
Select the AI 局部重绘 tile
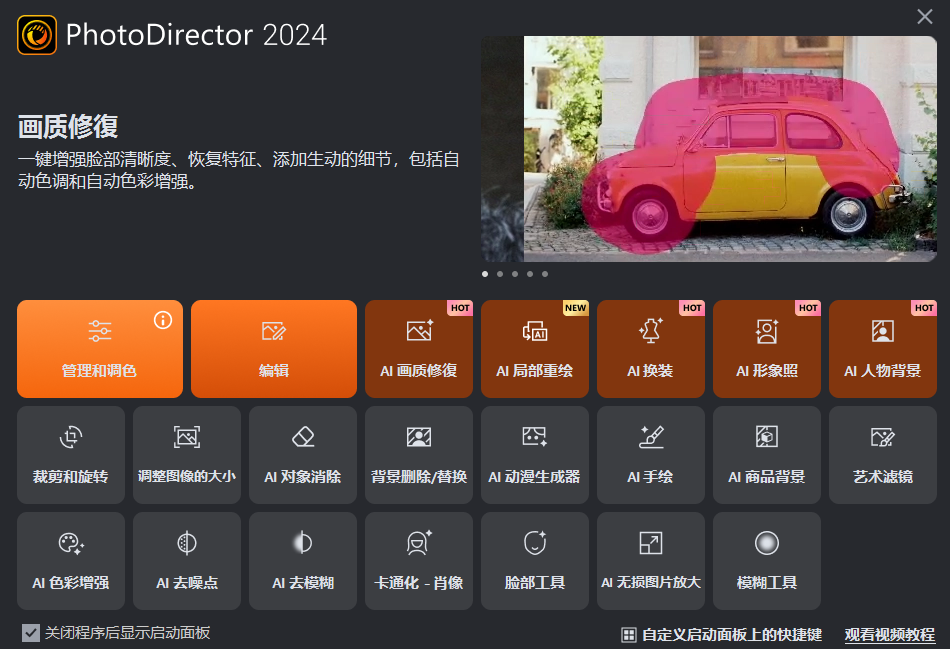pos(534,350)
